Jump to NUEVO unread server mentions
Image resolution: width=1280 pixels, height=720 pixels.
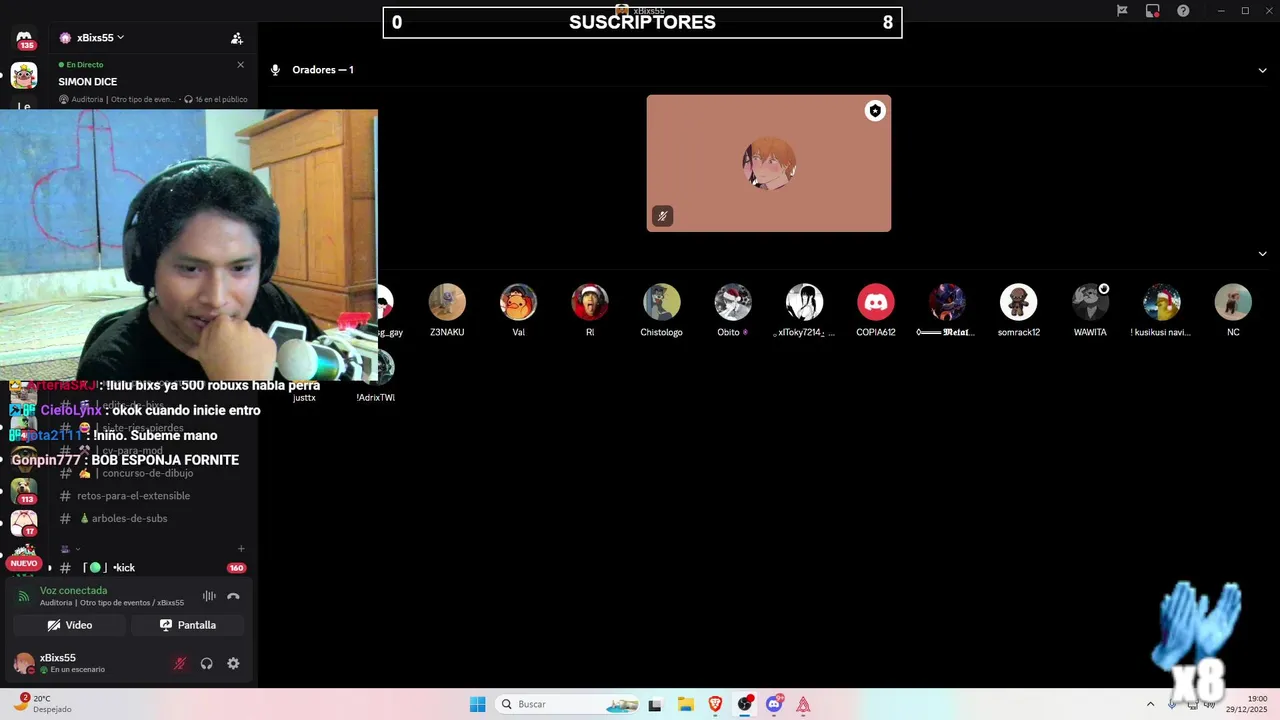24,563
